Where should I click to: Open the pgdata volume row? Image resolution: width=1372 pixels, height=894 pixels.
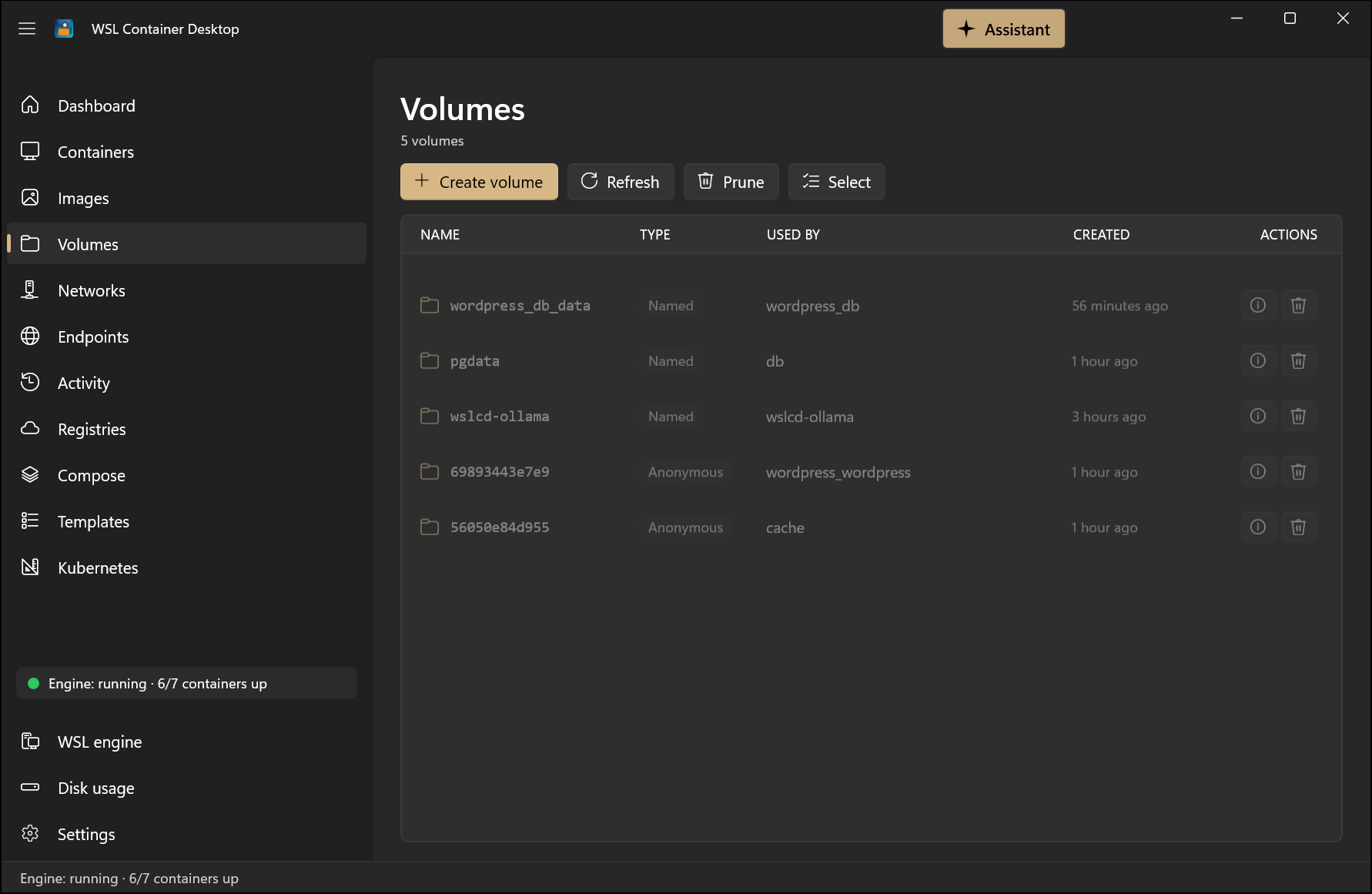(x=871, y=361)
